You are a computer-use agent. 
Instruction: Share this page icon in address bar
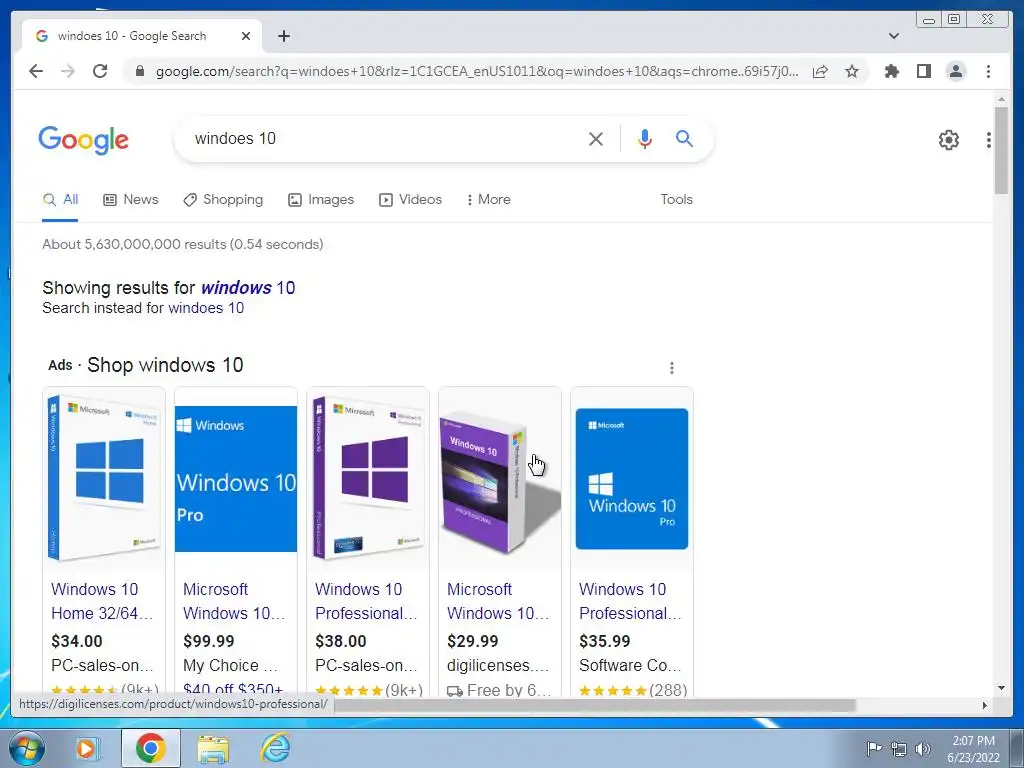coord(820,71)
